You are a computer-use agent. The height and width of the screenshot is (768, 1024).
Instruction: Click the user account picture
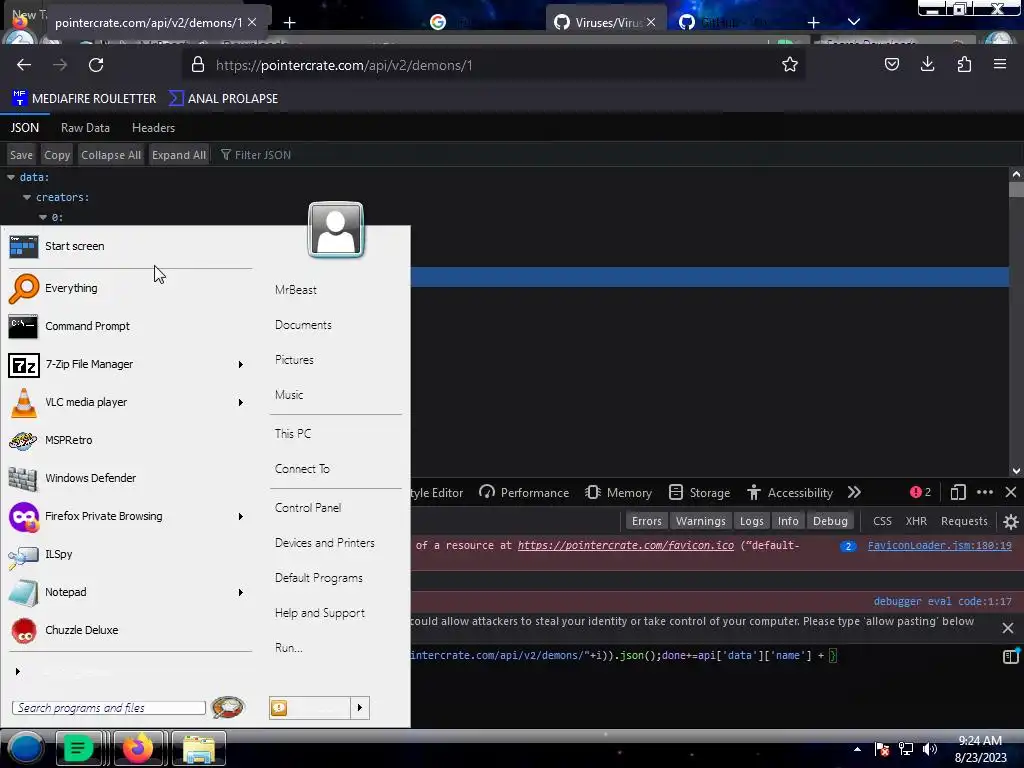pos(336,230)
